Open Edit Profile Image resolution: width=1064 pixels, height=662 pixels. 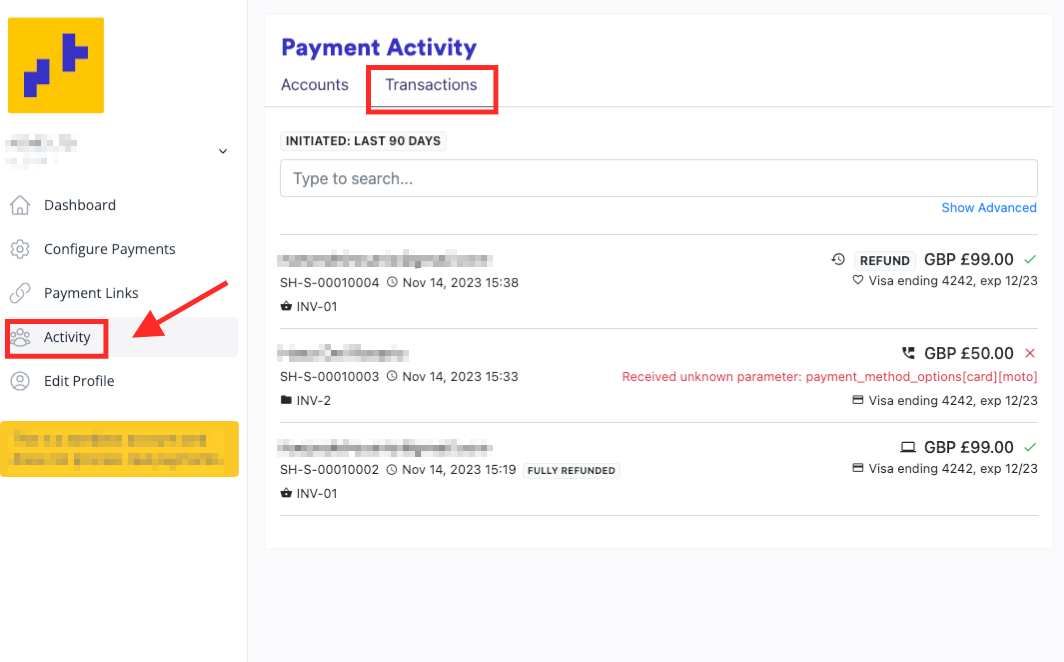coord(79,381)
